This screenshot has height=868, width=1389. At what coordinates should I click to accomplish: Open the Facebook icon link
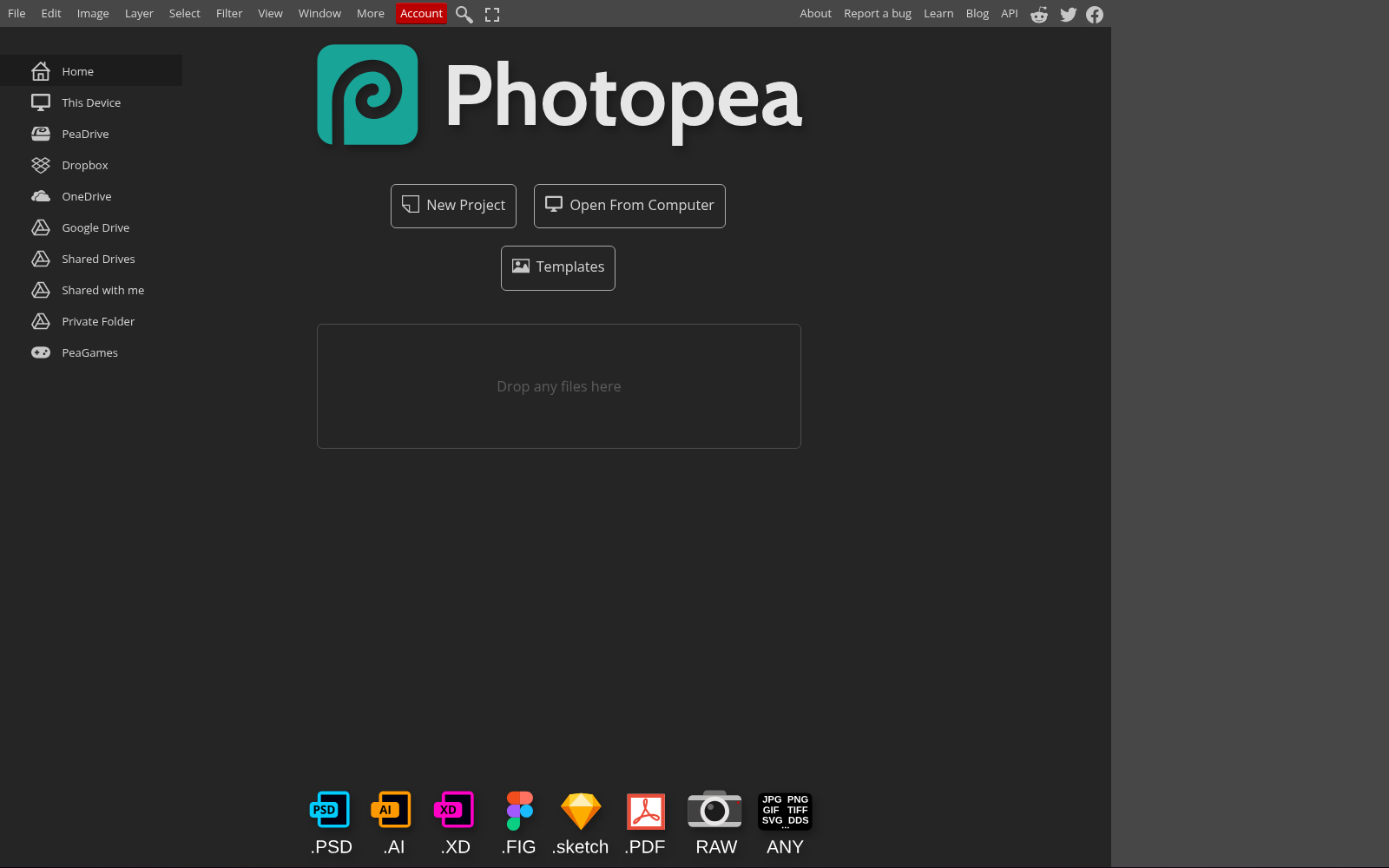[1095, 15]
